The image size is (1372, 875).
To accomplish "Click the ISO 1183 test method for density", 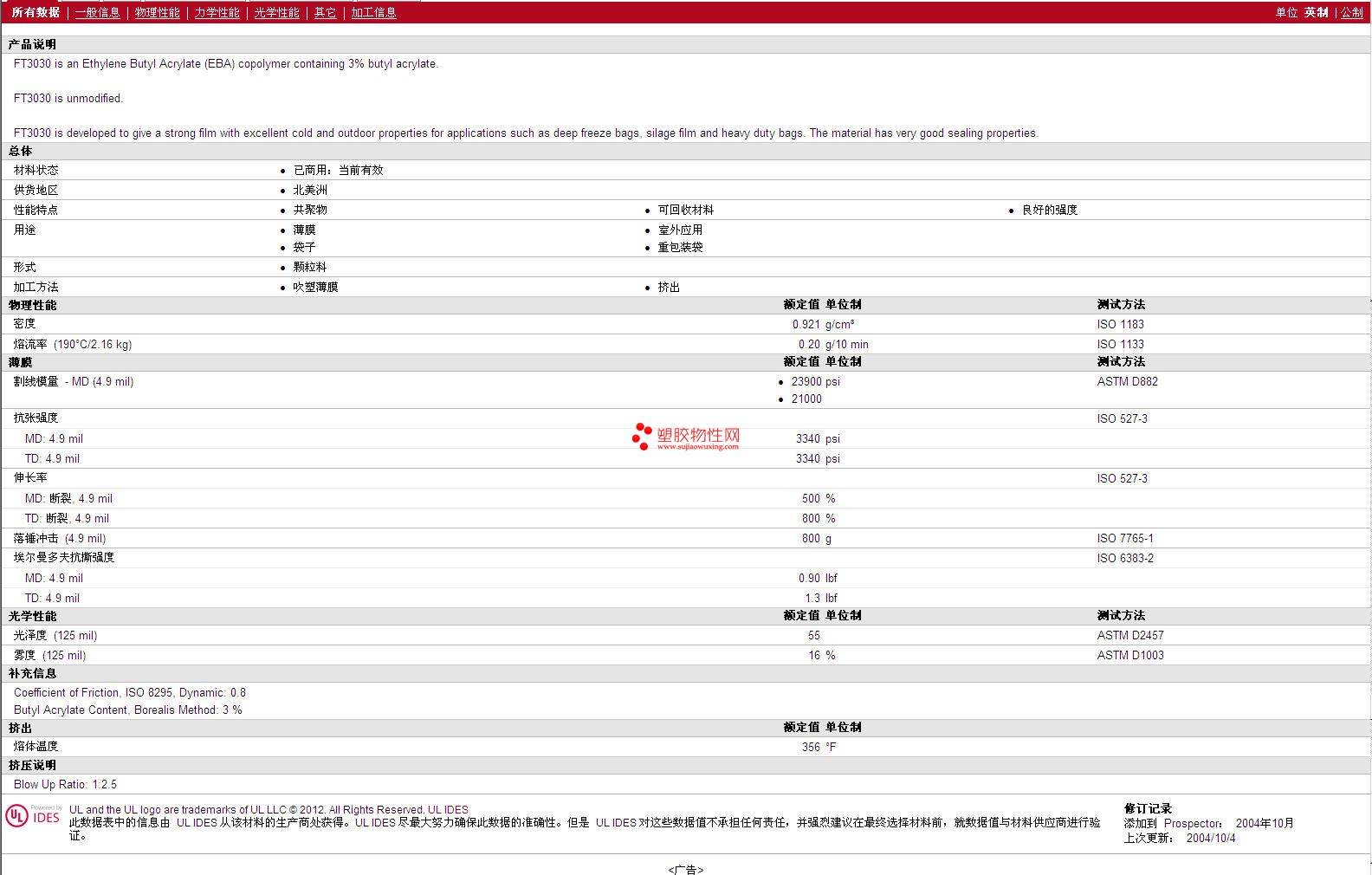I will point(1120,324).
